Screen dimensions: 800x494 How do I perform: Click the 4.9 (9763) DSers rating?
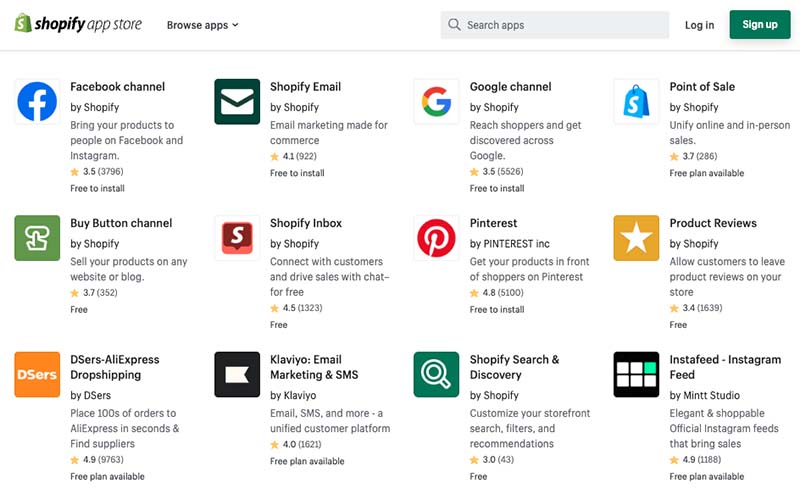coord(97,459)
